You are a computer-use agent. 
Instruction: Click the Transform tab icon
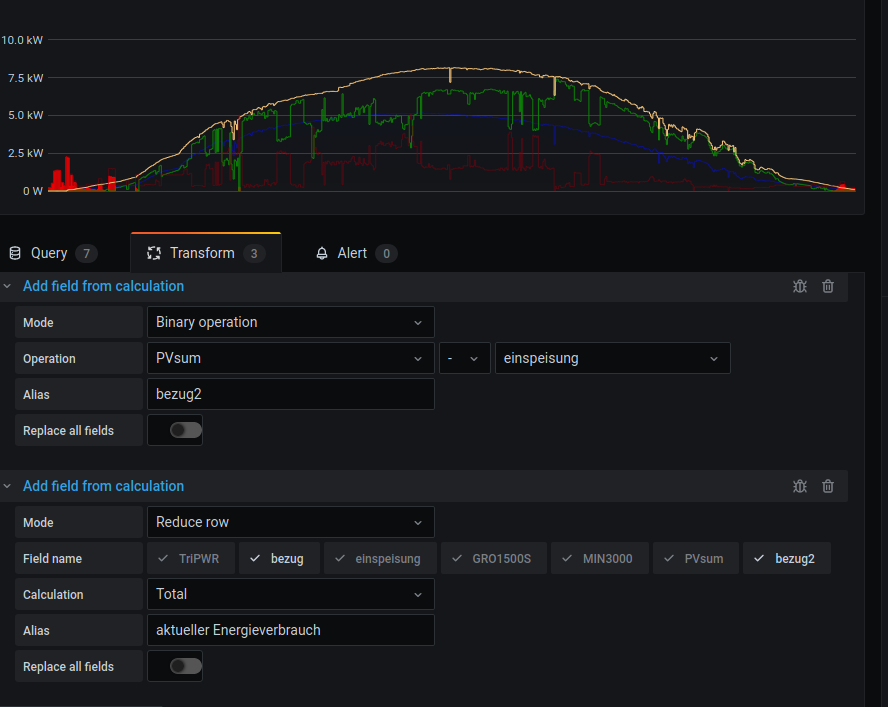click(x=154, y=254)
